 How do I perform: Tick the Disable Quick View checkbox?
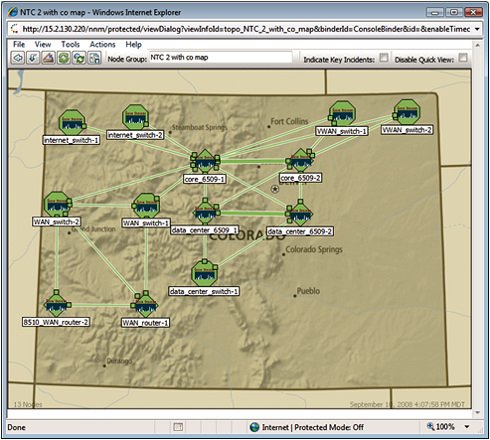[463, 58]
